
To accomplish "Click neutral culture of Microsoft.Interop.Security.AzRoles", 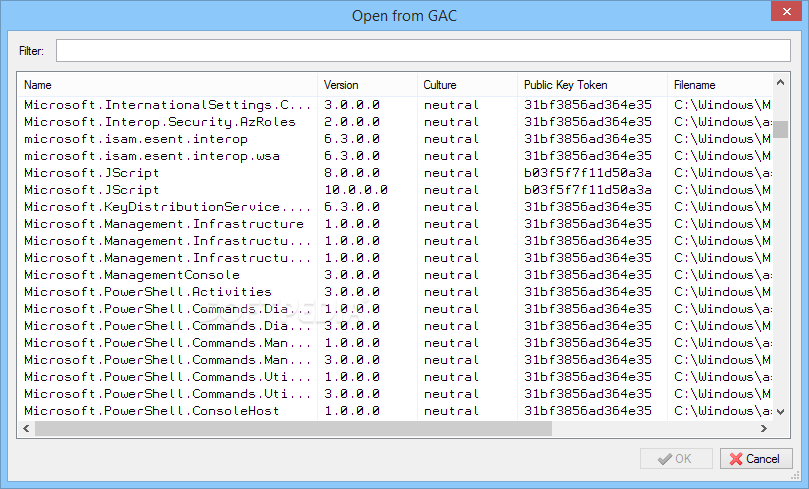I will click(x=451, y=122).
